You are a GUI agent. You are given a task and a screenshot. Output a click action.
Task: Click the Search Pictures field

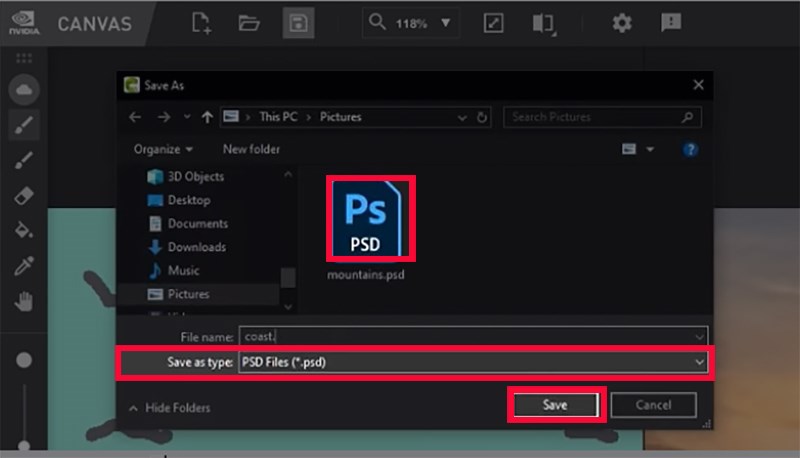point(602,117)
